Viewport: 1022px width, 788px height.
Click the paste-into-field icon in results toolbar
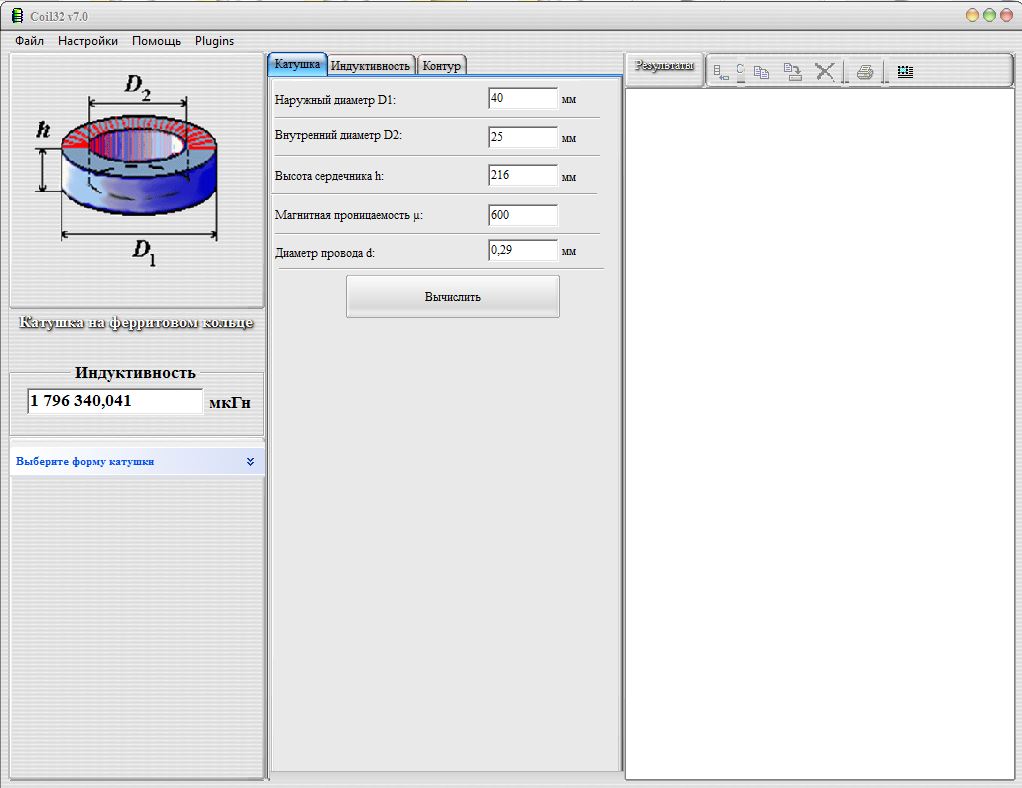[x=792, y=72]
